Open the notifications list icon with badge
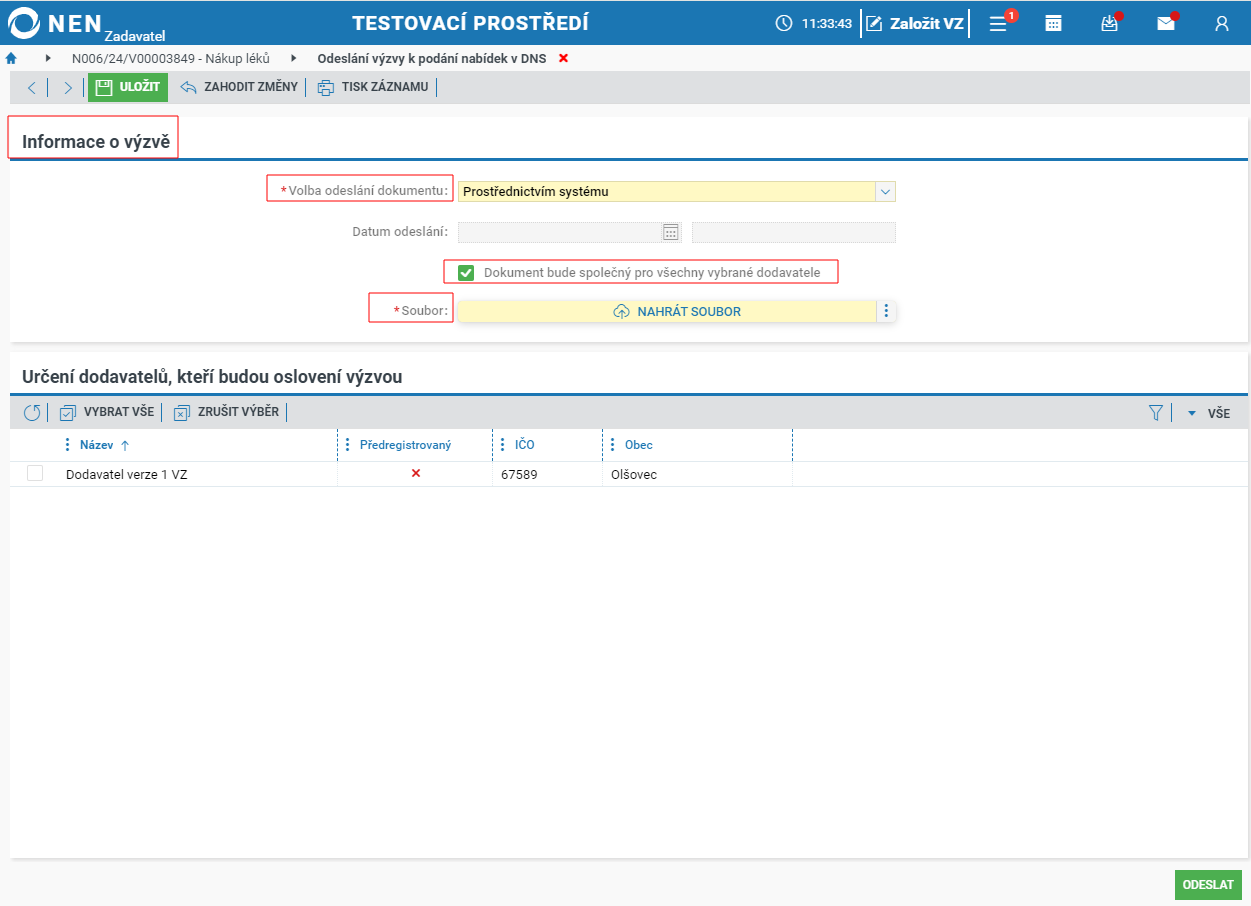 click(x=1000, y=23)
